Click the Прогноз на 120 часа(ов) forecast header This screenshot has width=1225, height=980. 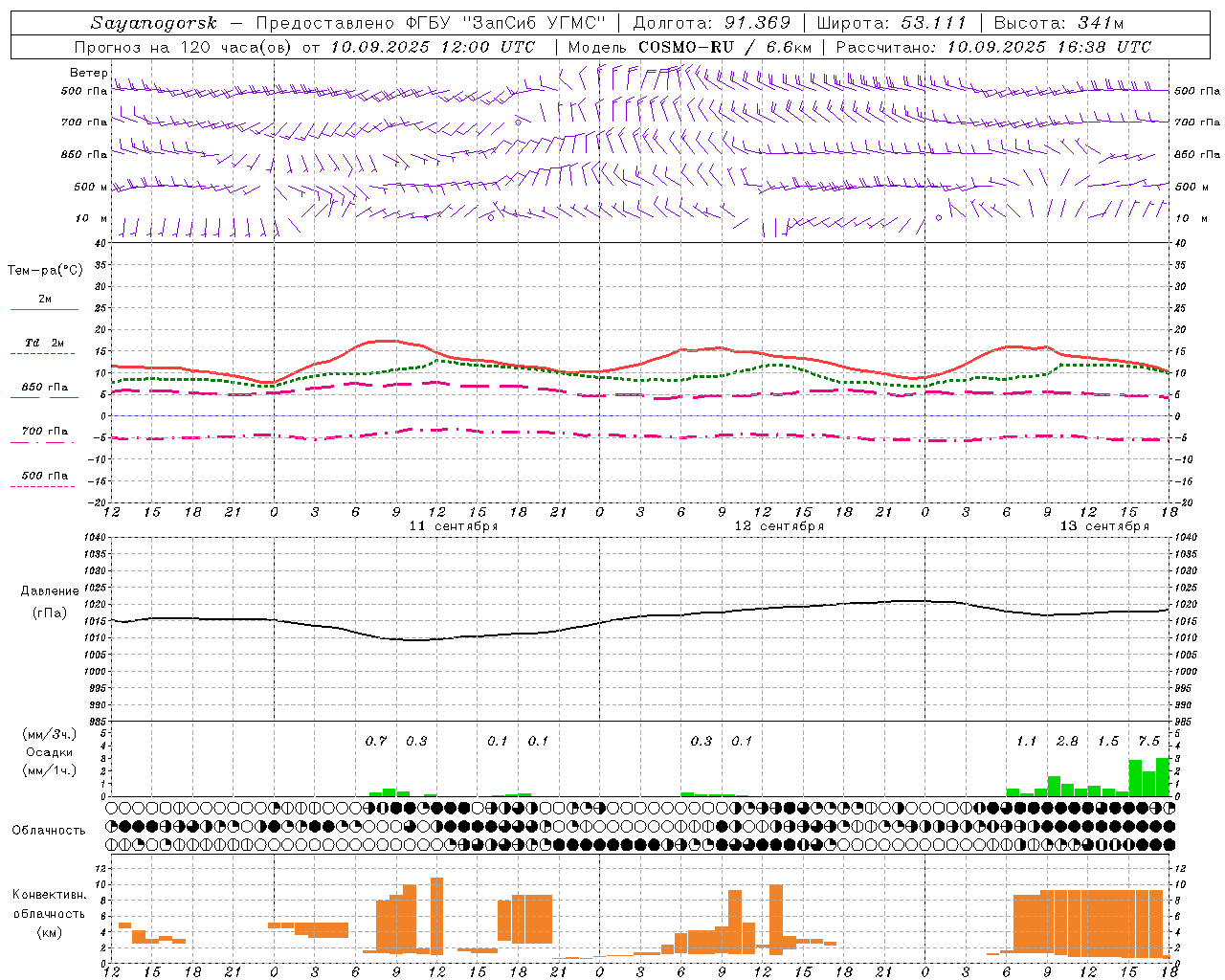[x=304, y=47]
